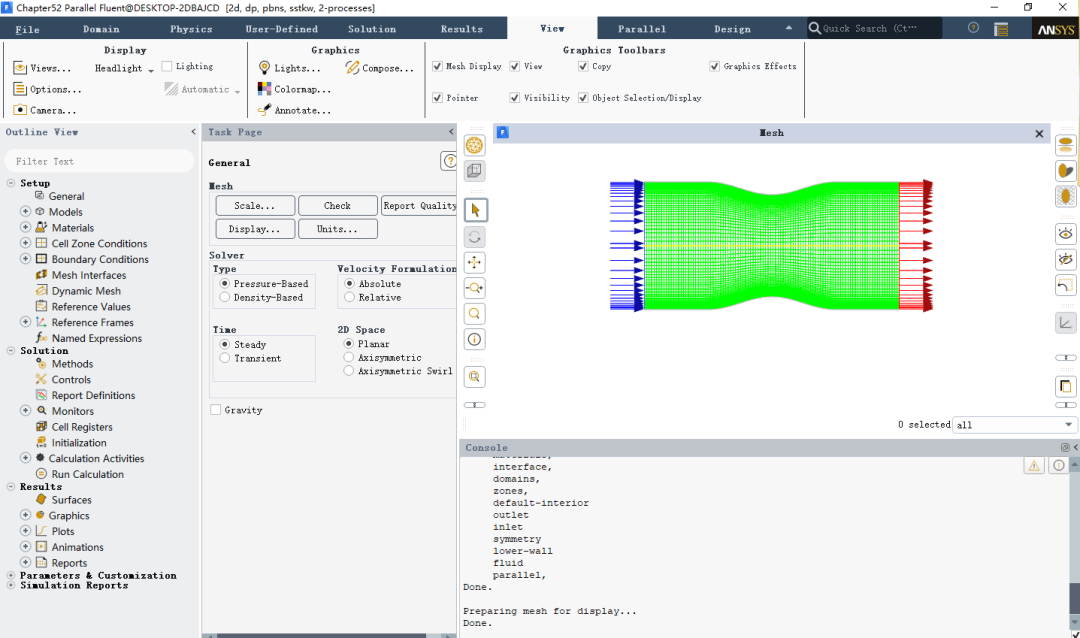Expand the Monitors tree node
The height and width of the screenshot is (638, 1080).
point(25,411)
